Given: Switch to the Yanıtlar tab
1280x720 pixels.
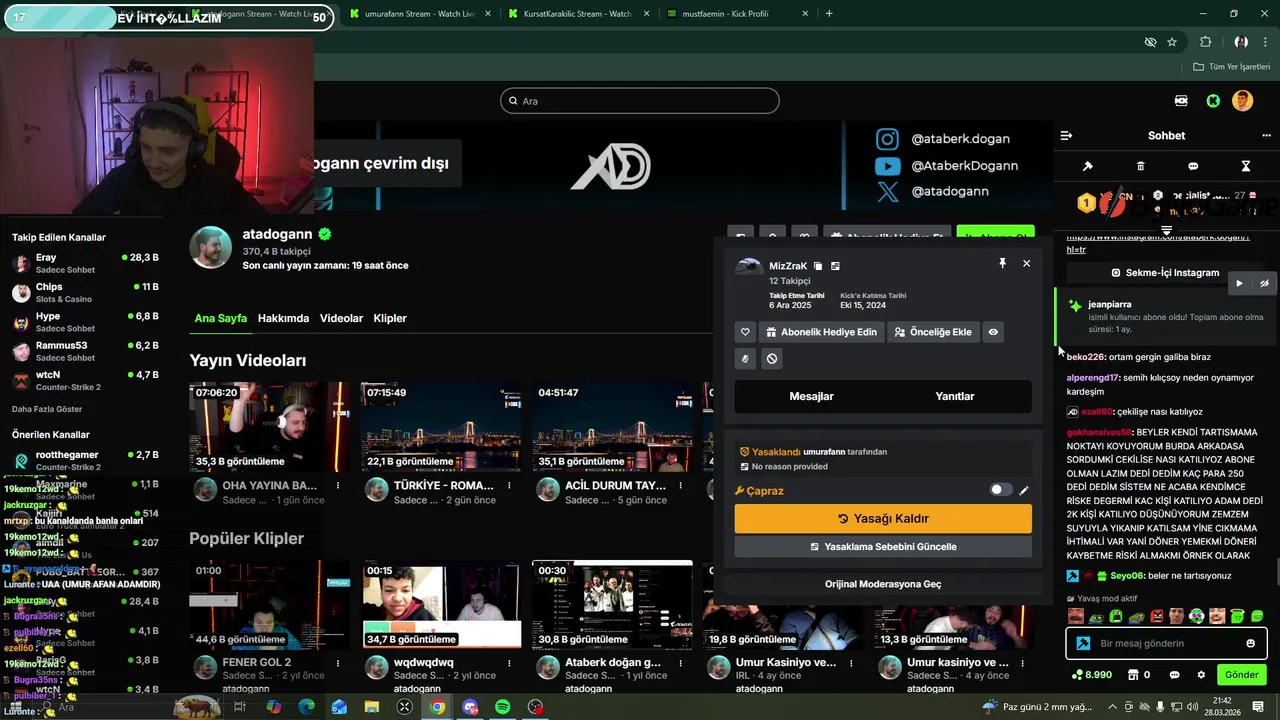Looking at the screenshot, I should tap(955, 396).
